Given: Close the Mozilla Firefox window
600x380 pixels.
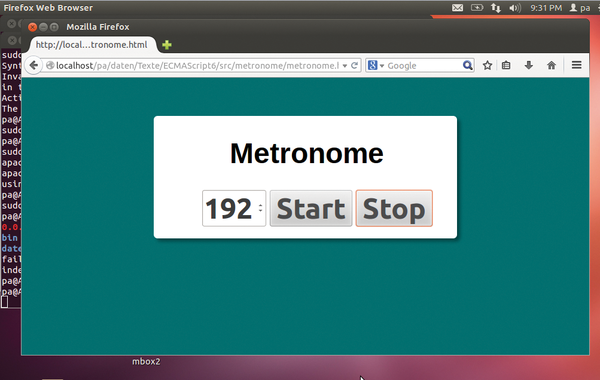Looking at the screenshot, I should 33,27.
